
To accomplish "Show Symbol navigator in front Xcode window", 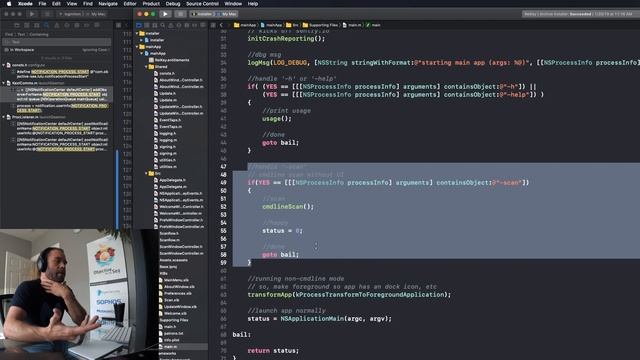I will click(155, 25).
